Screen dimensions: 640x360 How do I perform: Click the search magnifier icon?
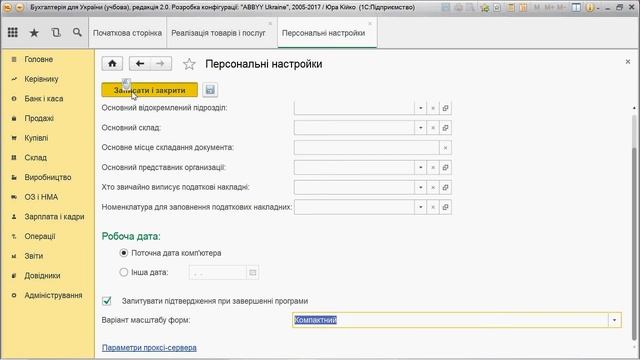tap(77, 32)
